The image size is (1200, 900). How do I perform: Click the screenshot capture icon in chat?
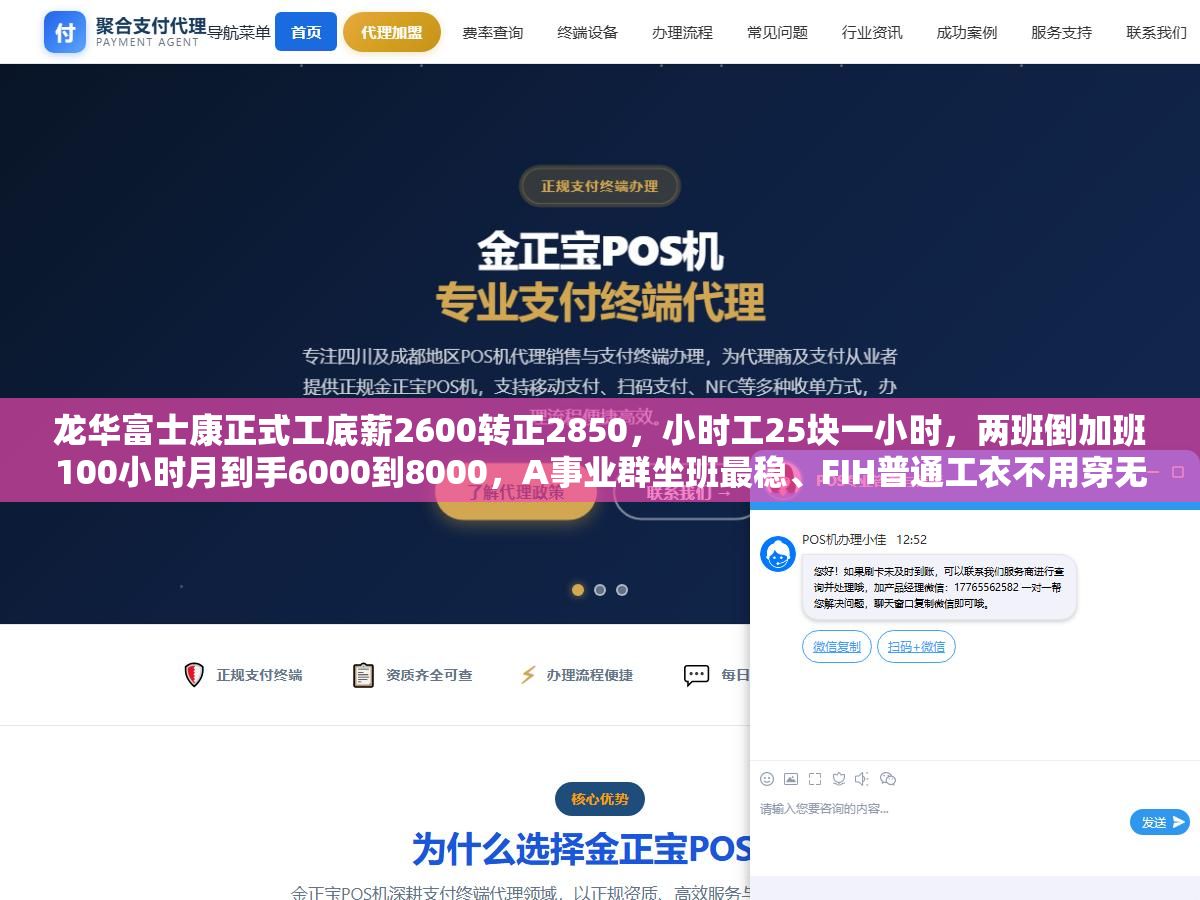[x=815, y=779]
